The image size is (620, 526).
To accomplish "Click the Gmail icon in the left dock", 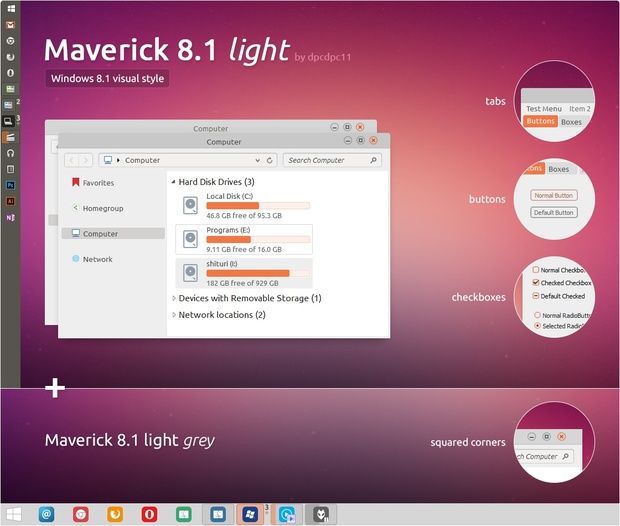I will click(x=10, y=25).
